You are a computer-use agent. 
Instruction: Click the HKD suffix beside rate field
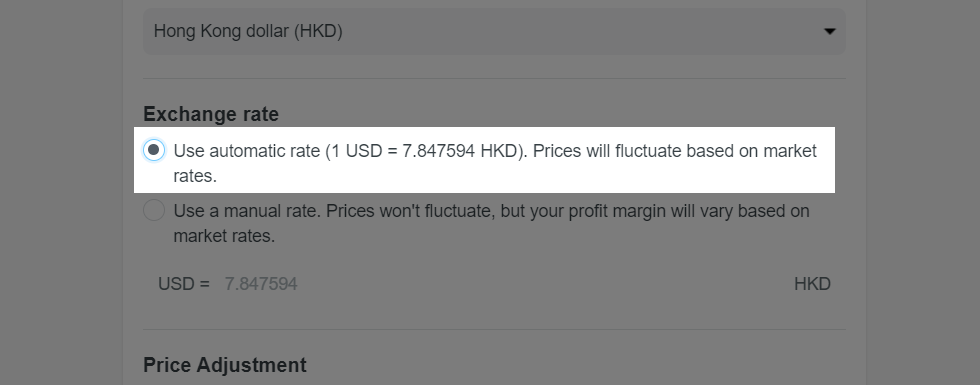point(812,284)
